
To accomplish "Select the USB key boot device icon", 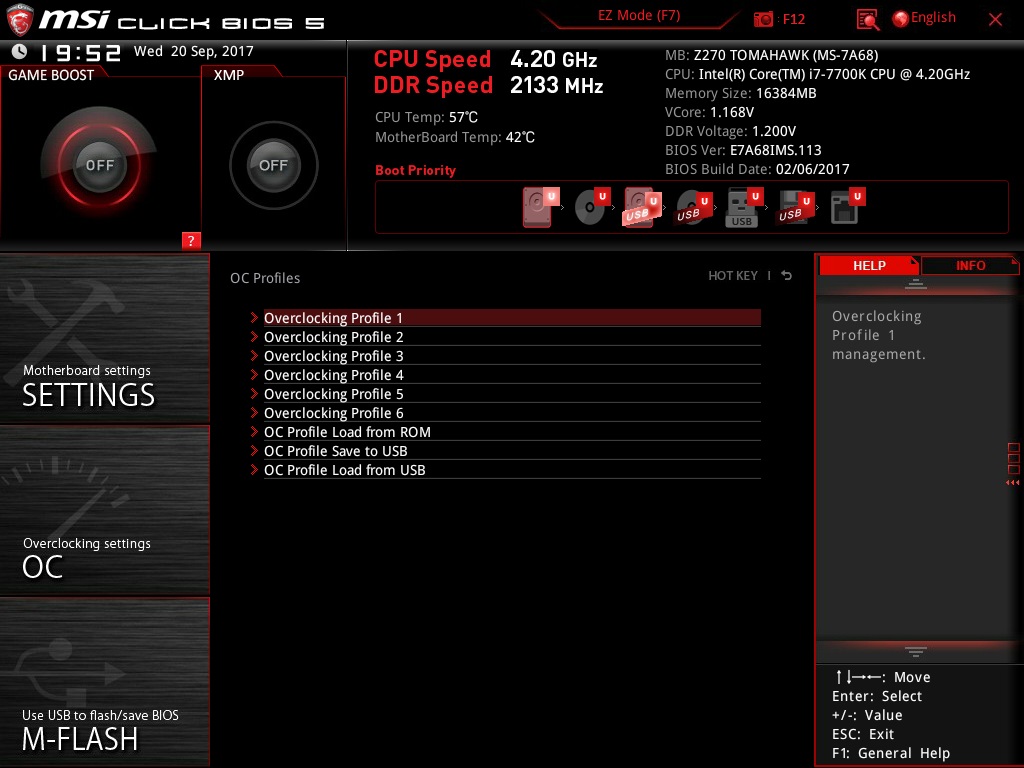I will tap(744, 207).
